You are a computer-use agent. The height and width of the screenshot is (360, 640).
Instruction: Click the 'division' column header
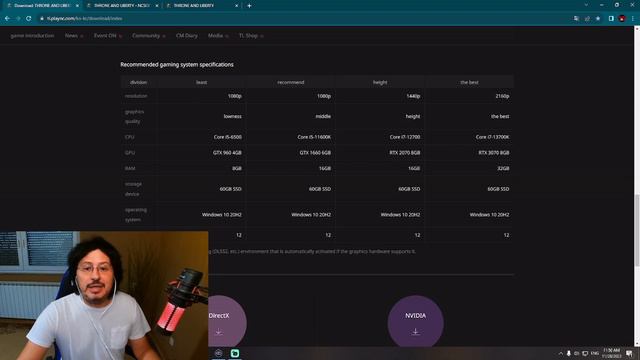tap(138, 82)
